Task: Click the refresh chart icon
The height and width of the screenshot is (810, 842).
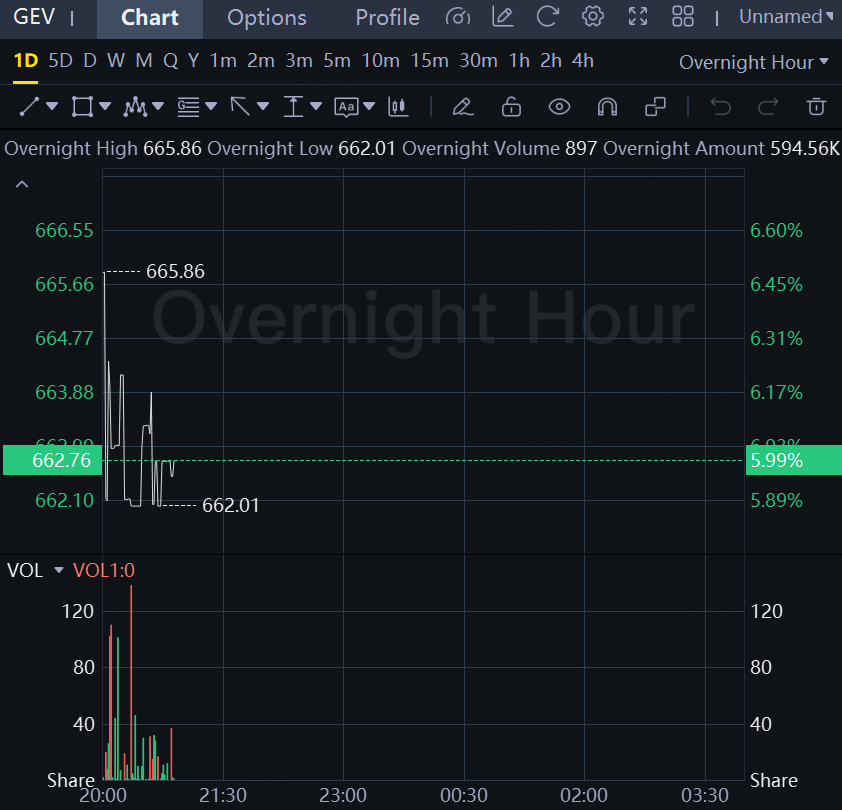Action: pos(547,17)
